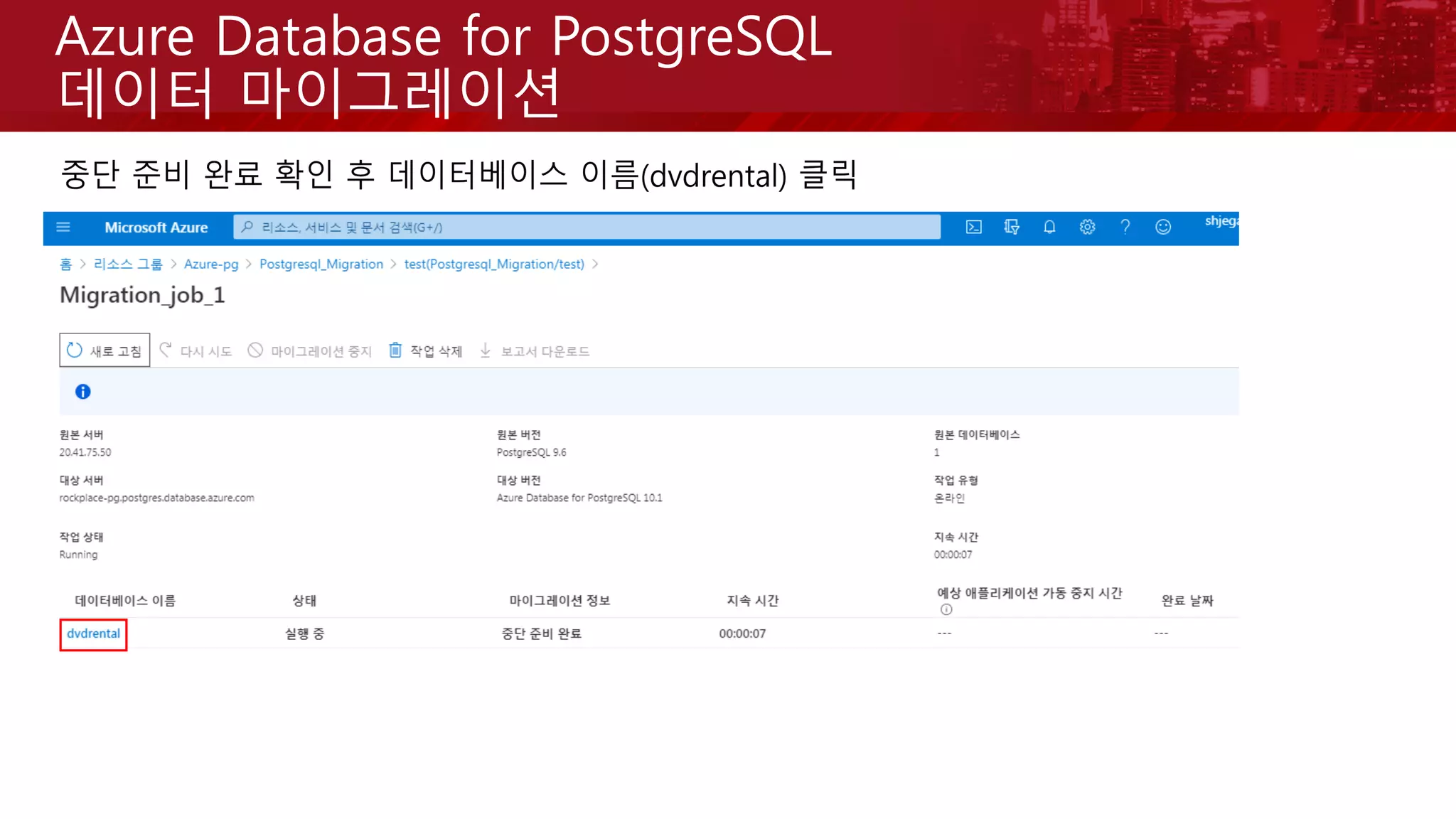Click the 지속 시간 table column header
1456x819 pixels.
(752, 601)
